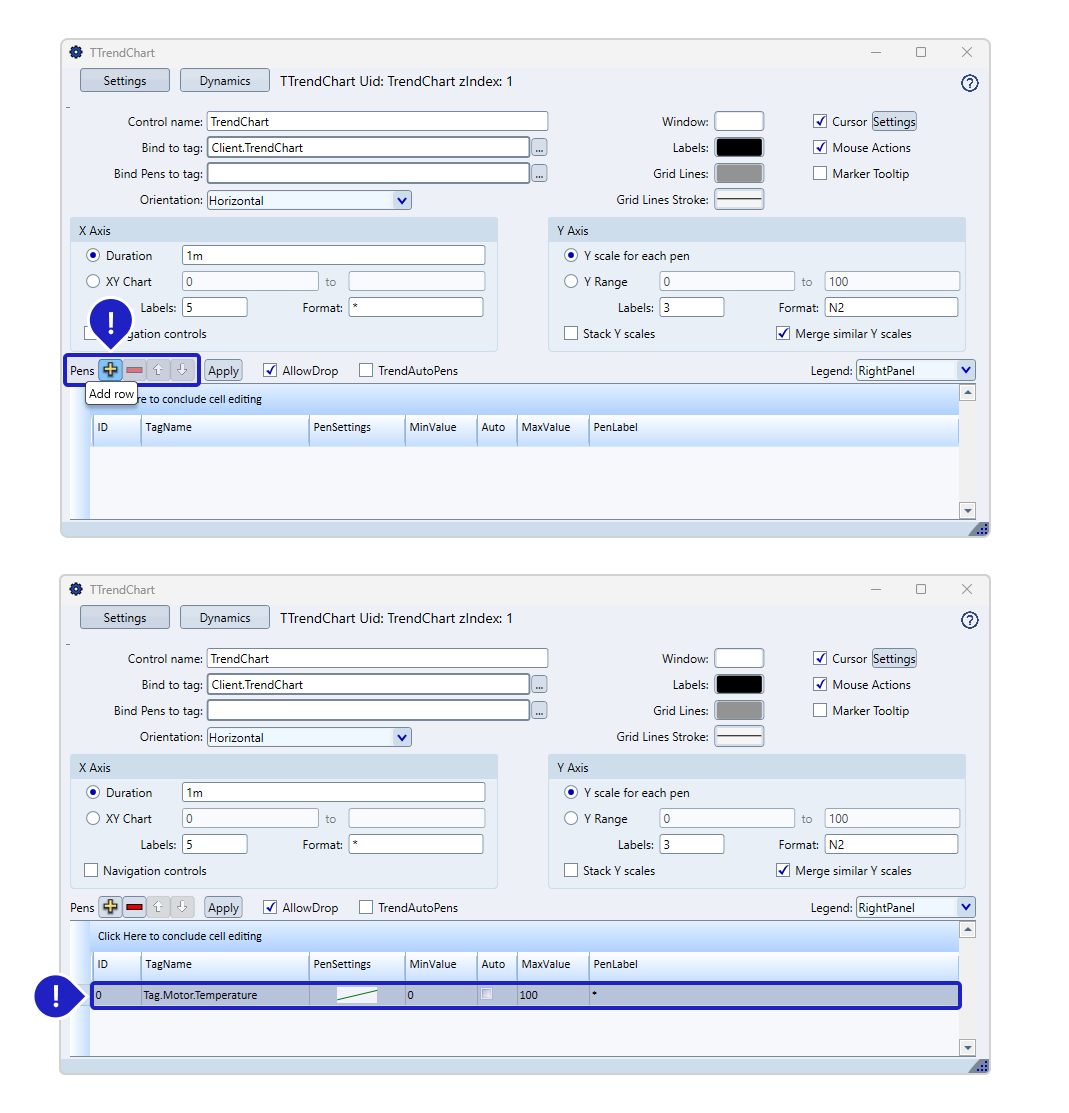Open the Orientation dropdown in the upper window
Image resolution: width=1069 pixels, height=1113 pixels.
(x=401, y=200)
